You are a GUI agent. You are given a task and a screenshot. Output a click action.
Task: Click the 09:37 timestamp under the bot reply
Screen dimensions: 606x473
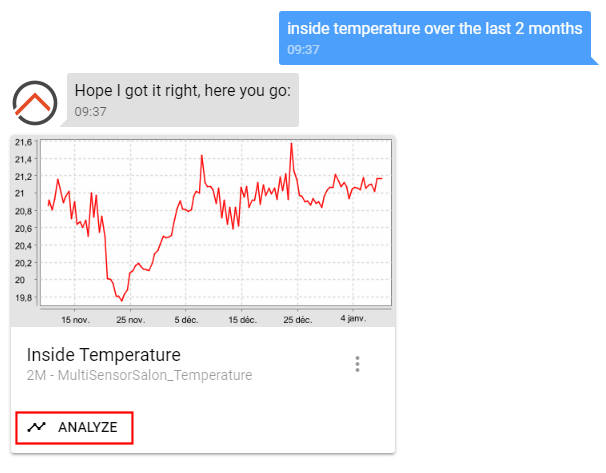pos(91,111)
